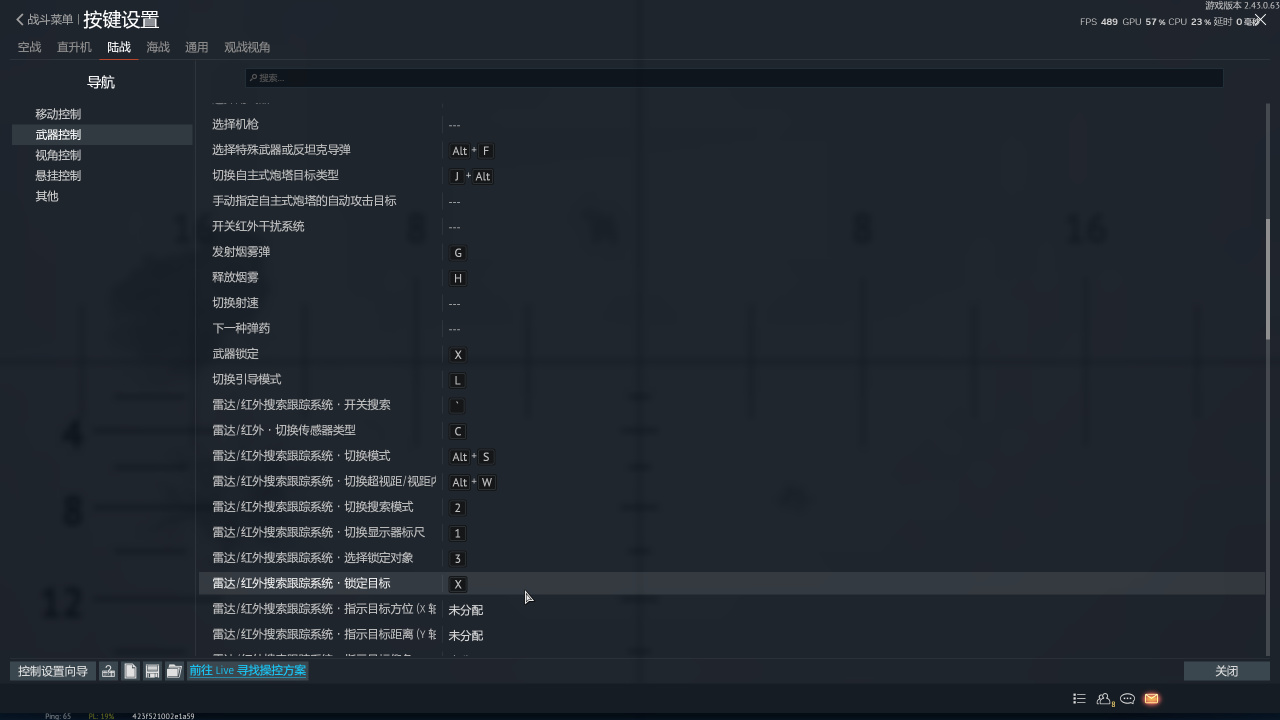This screenshot has width=1280, height=720.
Task: Select 武器控制 in the navigation
Action: coord(102,135)
